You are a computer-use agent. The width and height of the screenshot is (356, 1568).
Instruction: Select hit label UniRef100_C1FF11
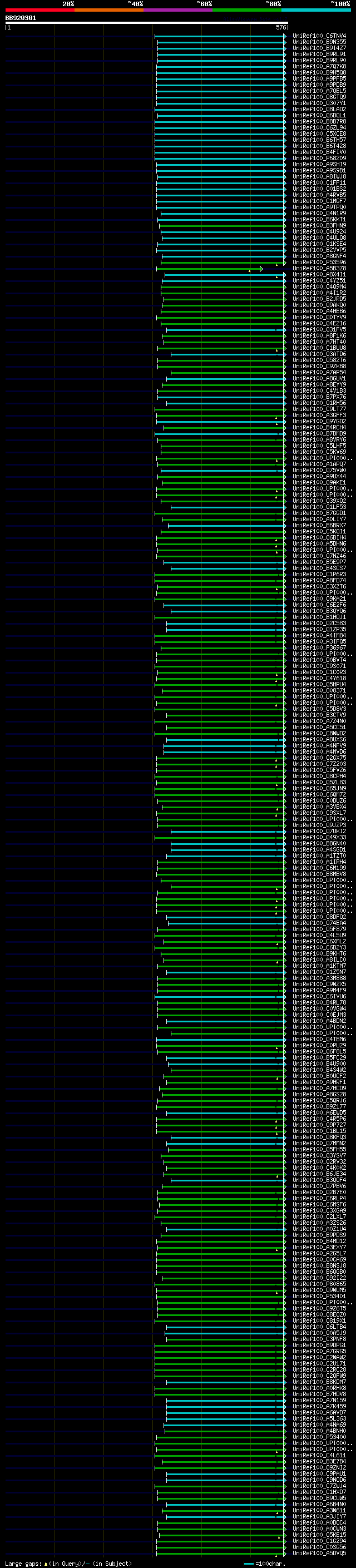(x=319, y=183)
